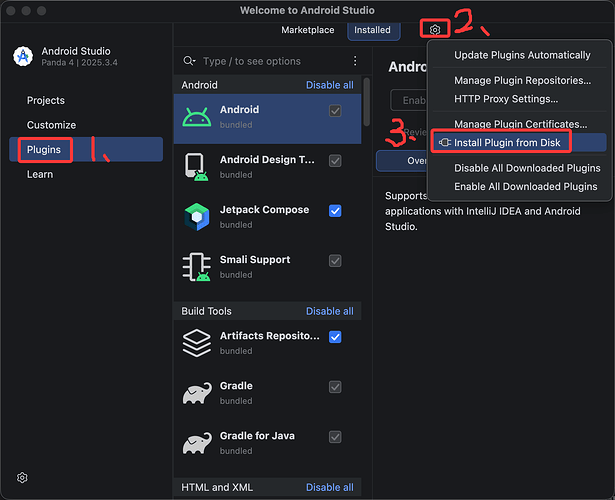Click the Artifacts Repository plugin icon
The width and height of the screenshot is (615, 500).
pos(197,343)
